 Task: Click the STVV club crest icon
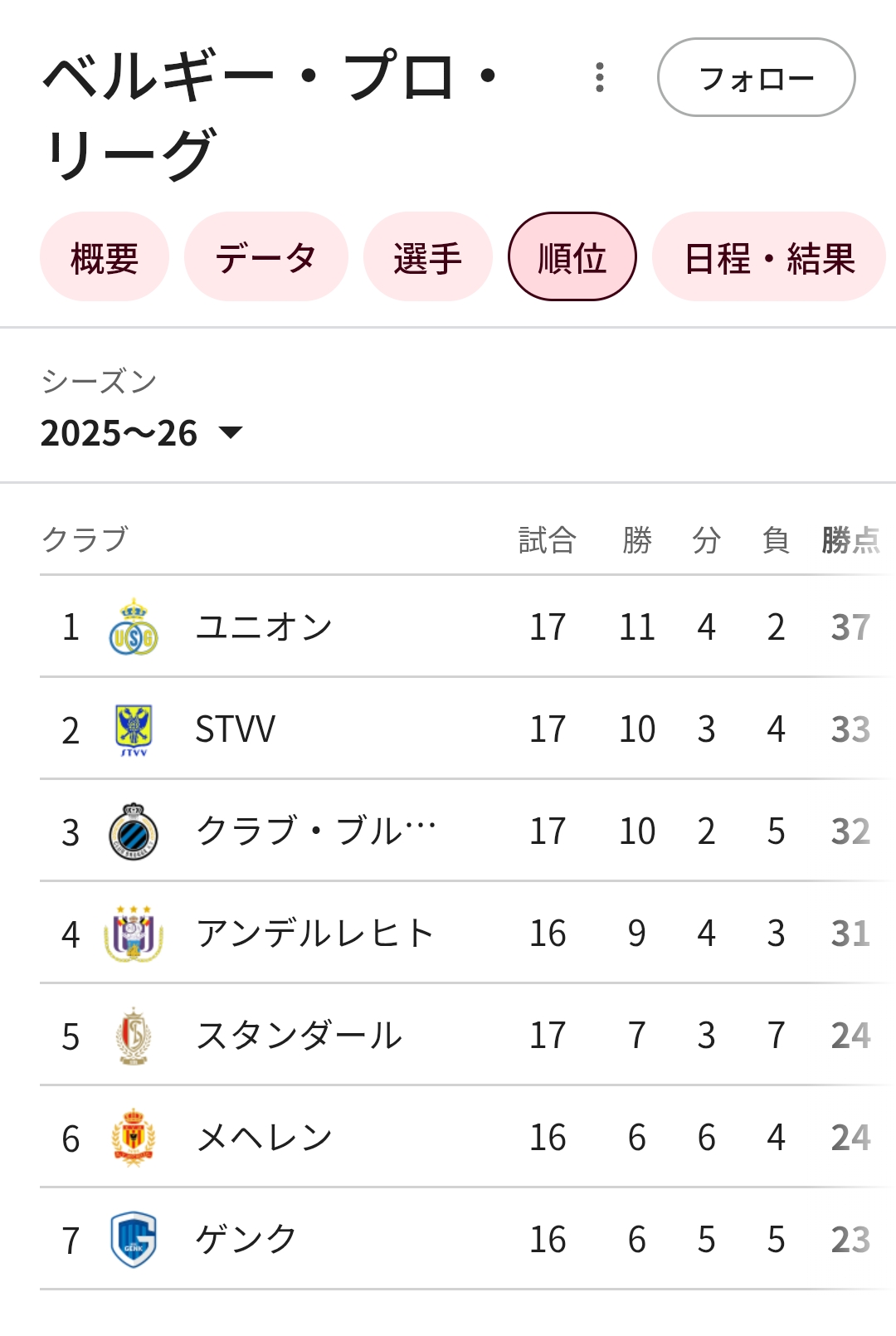point(134,729)
